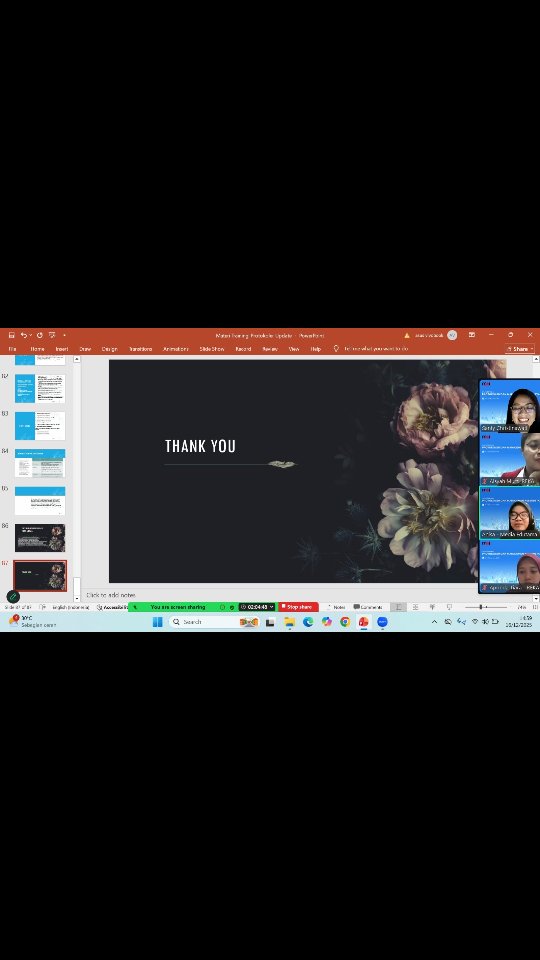
Task: Toggle the Comments pane button in status bar
Action: coord(368,607)
